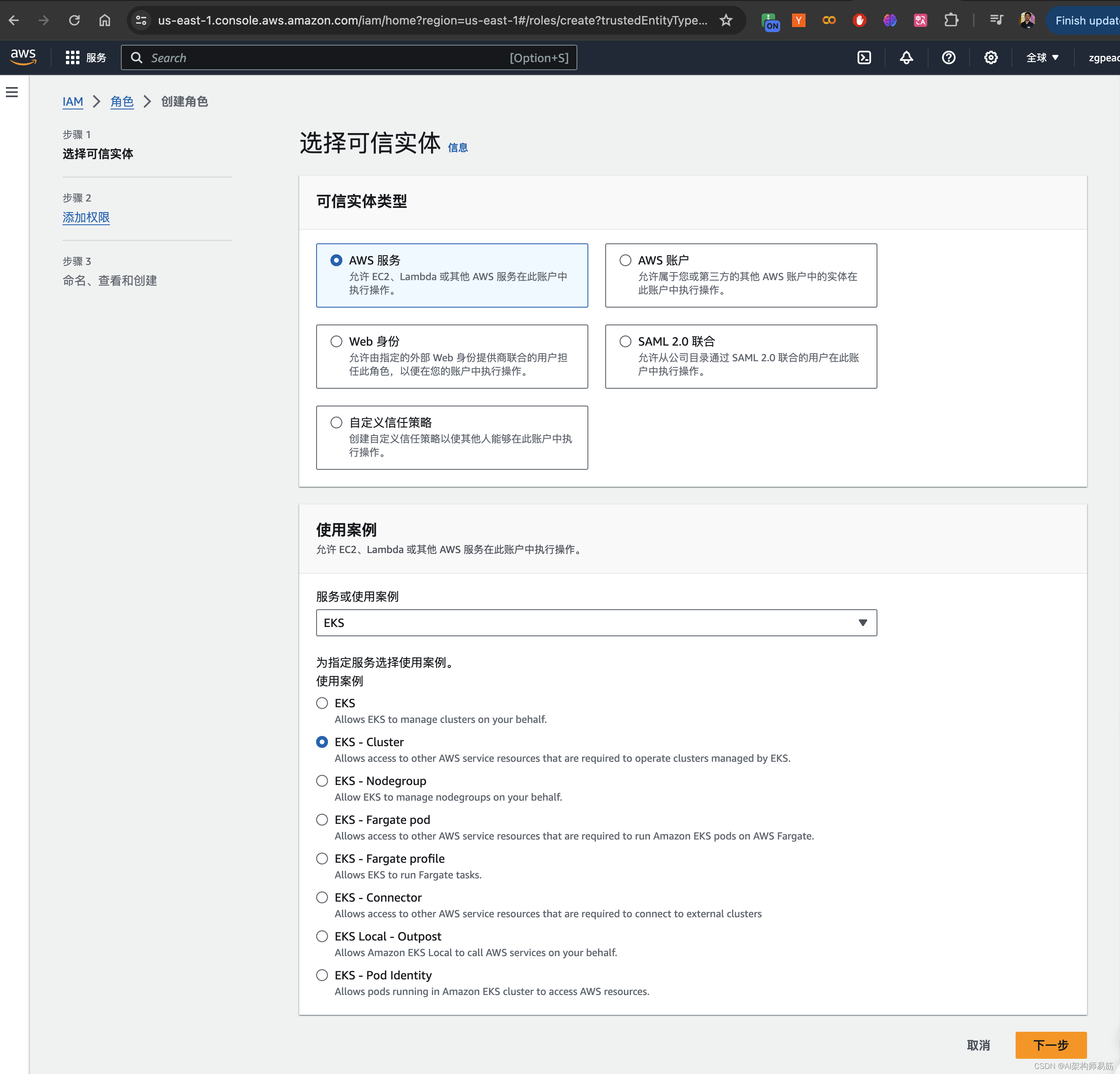
Task: Choose EKS Local - Outpost use case
Action: click(322, 936)
